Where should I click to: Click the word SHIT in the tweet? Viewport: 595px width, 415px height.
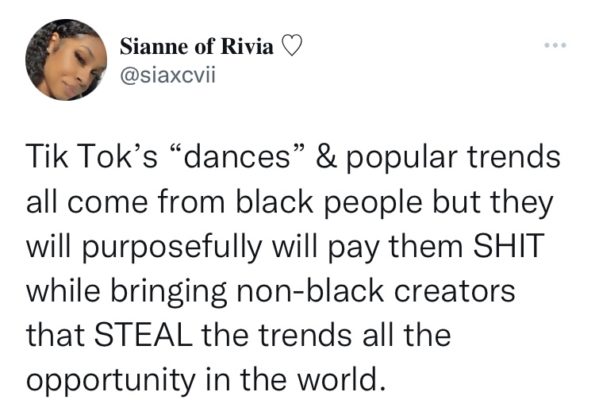click(508, 247)
